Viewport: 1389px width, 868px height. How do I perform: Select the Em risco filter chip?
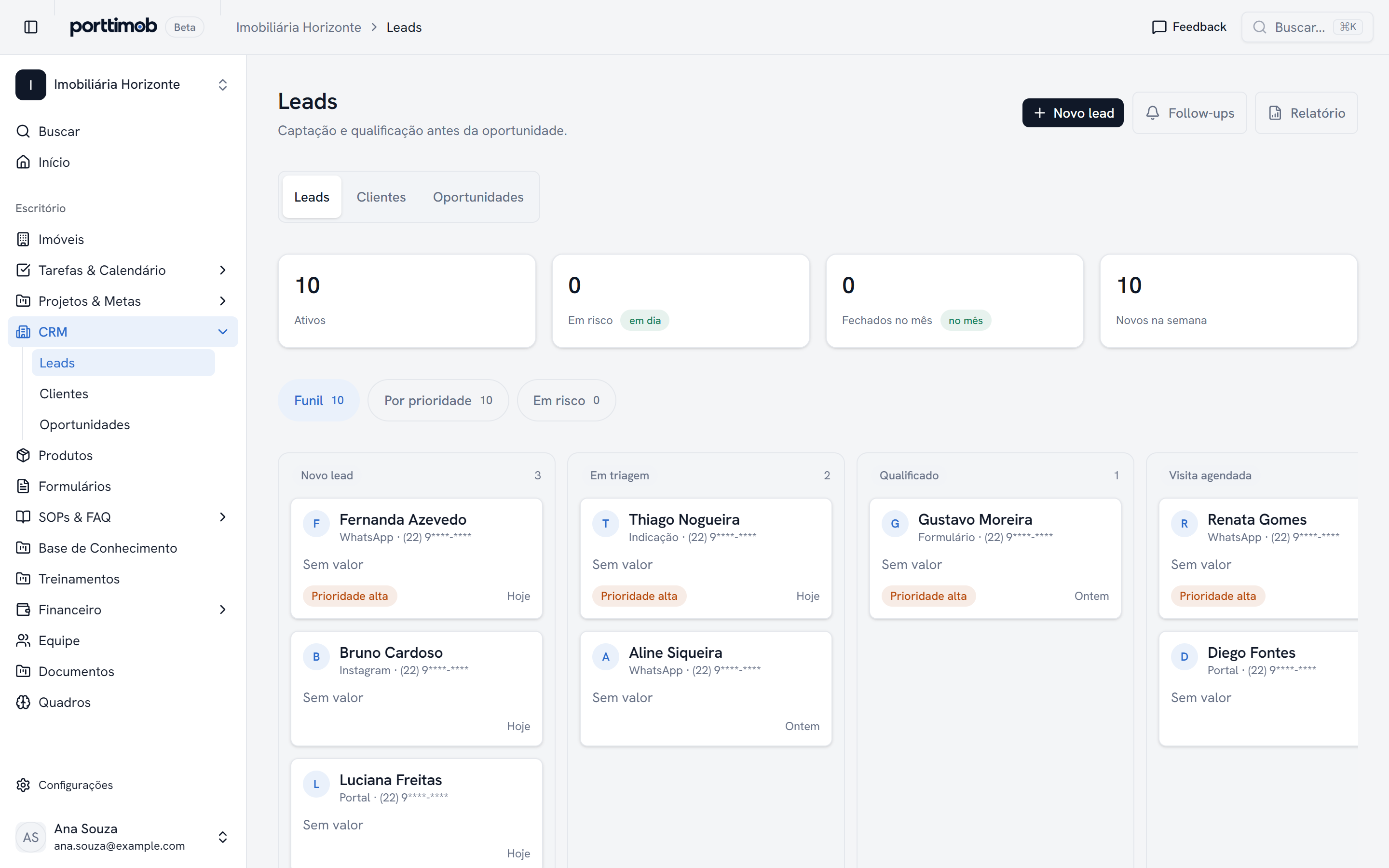click(566, 400)
